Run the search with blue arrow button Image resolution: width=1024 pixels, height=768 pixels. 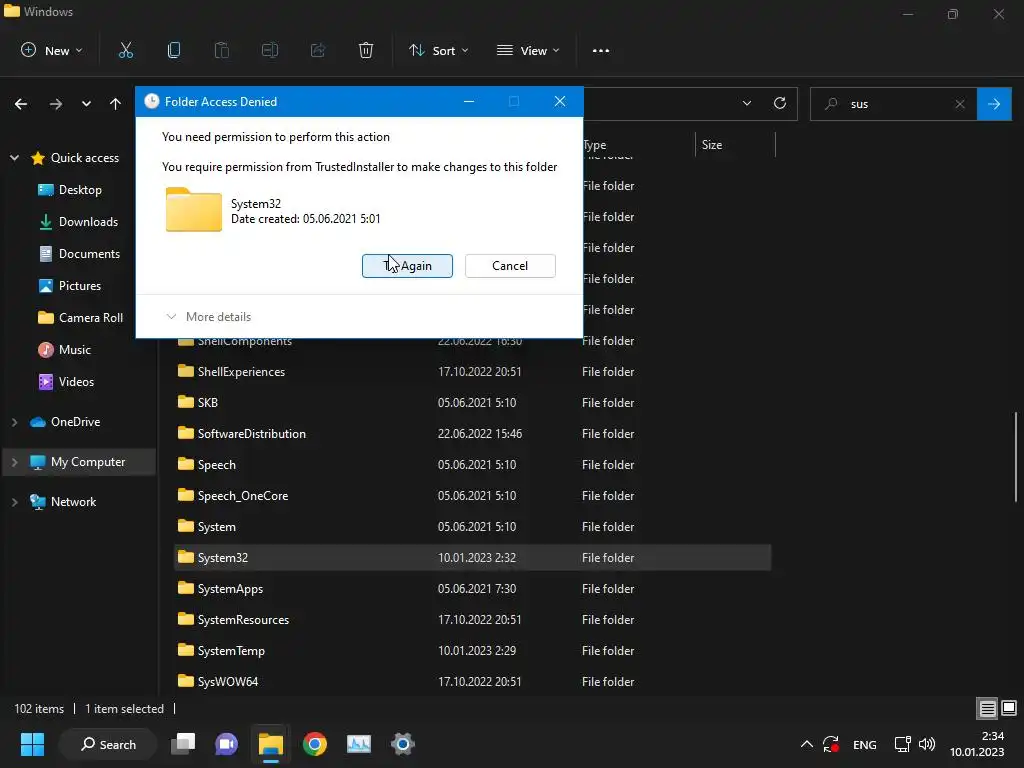coord(994,104)
